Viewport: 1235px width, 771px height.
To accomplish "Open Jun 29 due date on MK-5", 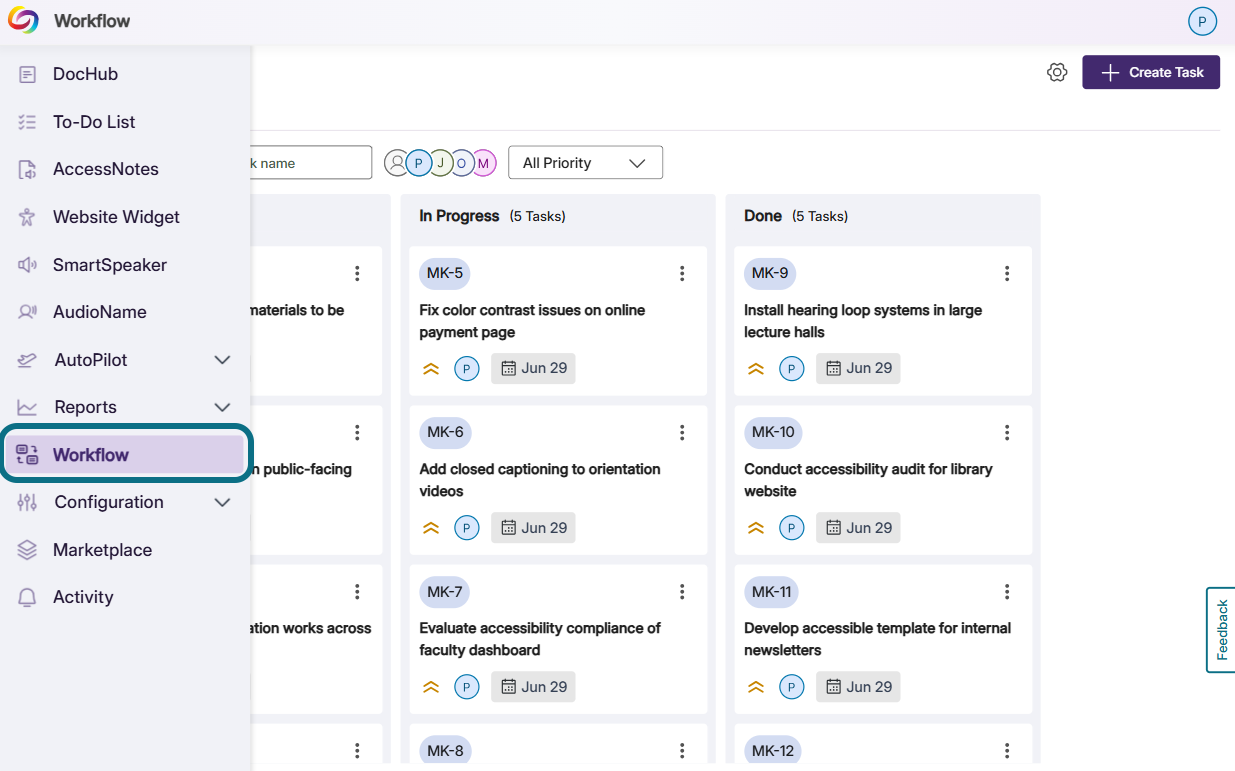I will click(x=533, y=368).
